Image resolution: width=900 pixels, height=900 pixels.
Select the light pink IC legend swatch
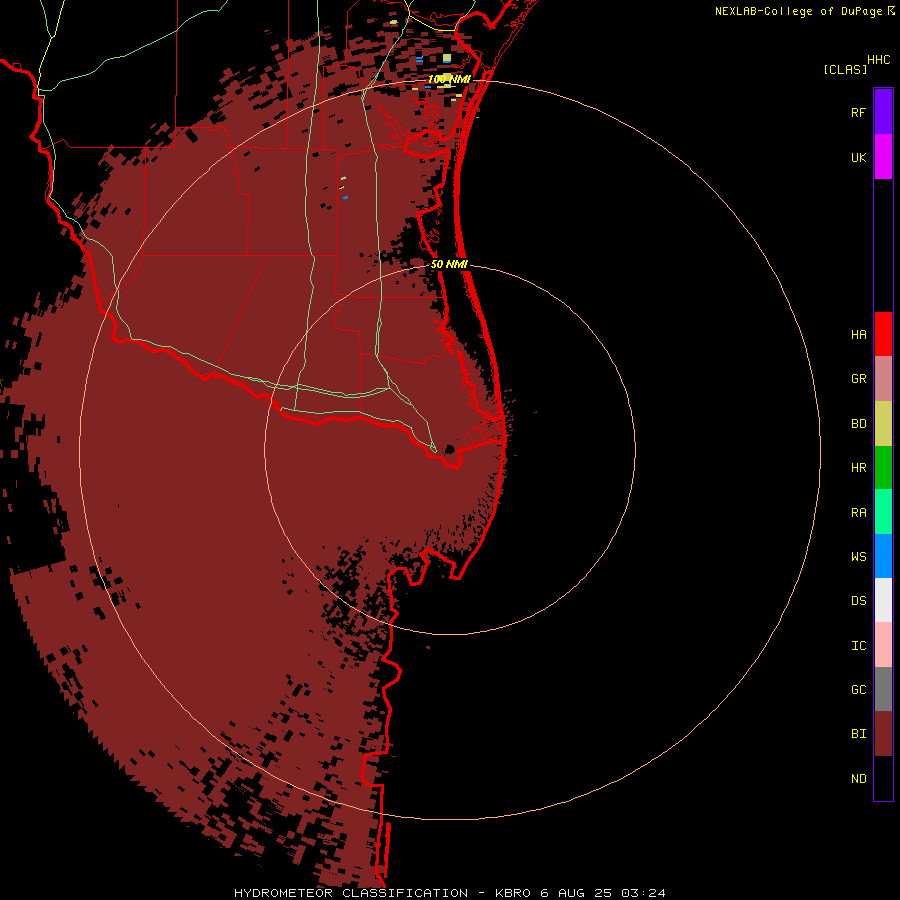click(x=883, y=645)
